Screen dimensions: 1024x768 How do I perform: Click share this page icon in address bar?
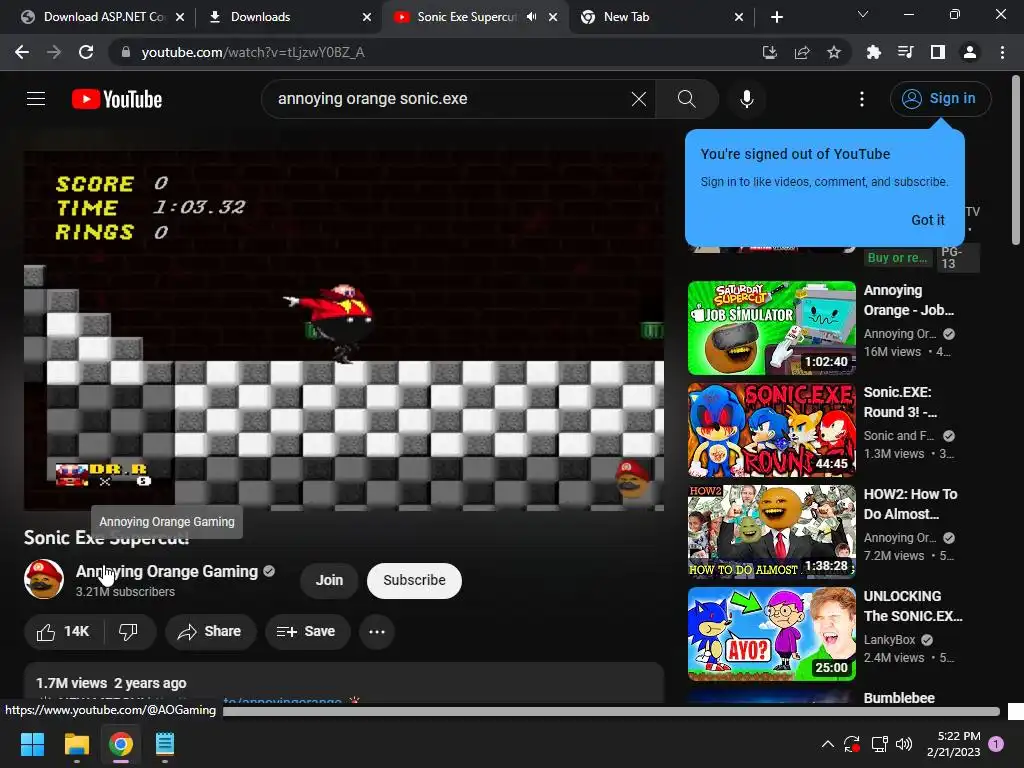coord(802,52)
